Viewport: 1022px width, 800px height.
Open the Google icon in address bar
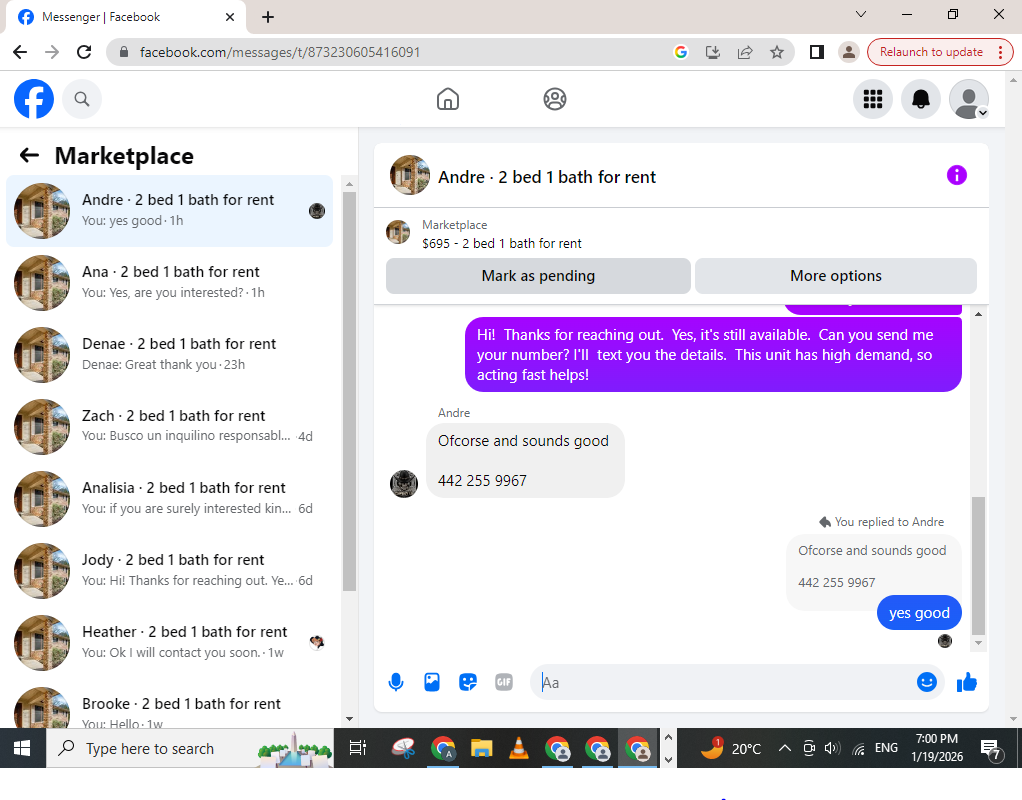(x=681, y=52)
